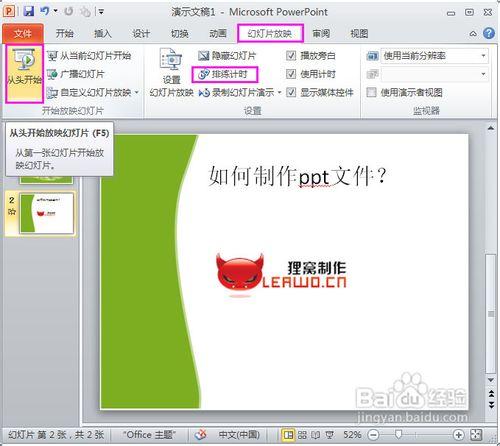Open the Undo history dropdown arrow
Screen dimensions: 500x446
[x=56, y=11]
